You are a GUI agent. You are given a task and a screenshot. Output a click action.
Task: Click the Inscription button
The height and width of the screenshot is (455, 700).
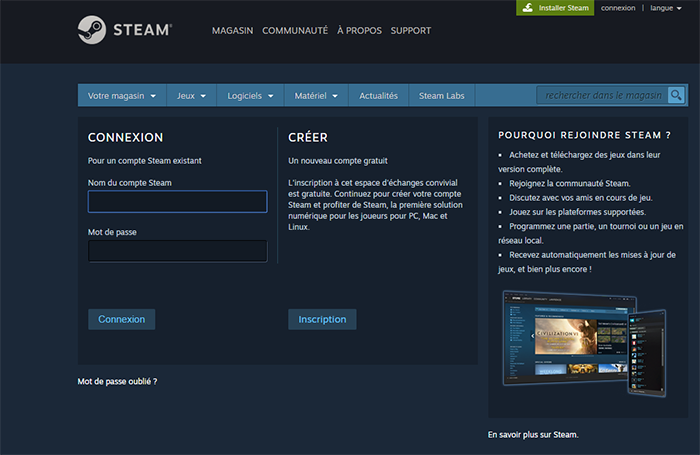(322, 319)
